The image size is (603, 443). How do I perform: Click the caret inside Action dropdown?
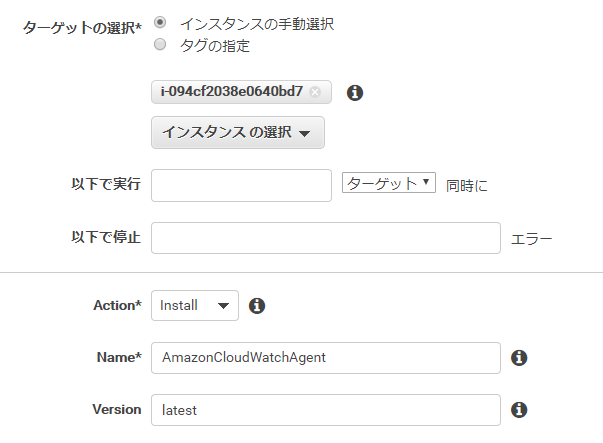pos(223,306)
